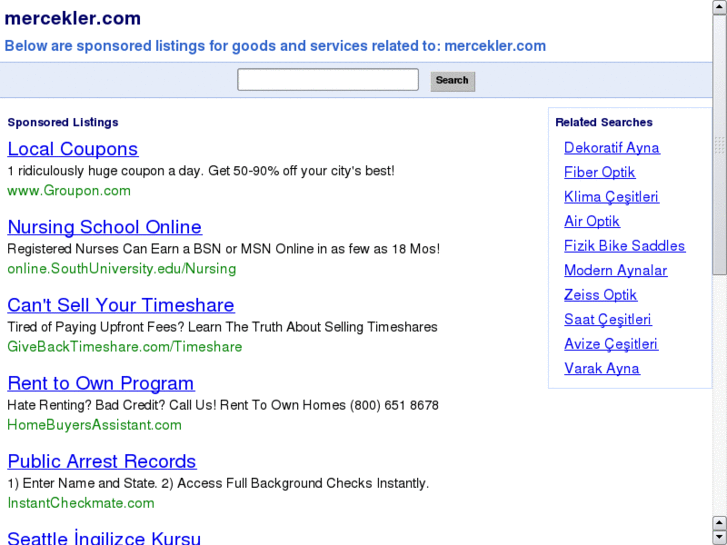Click the Search button
727x545 pixels.
tap(453, 81)
